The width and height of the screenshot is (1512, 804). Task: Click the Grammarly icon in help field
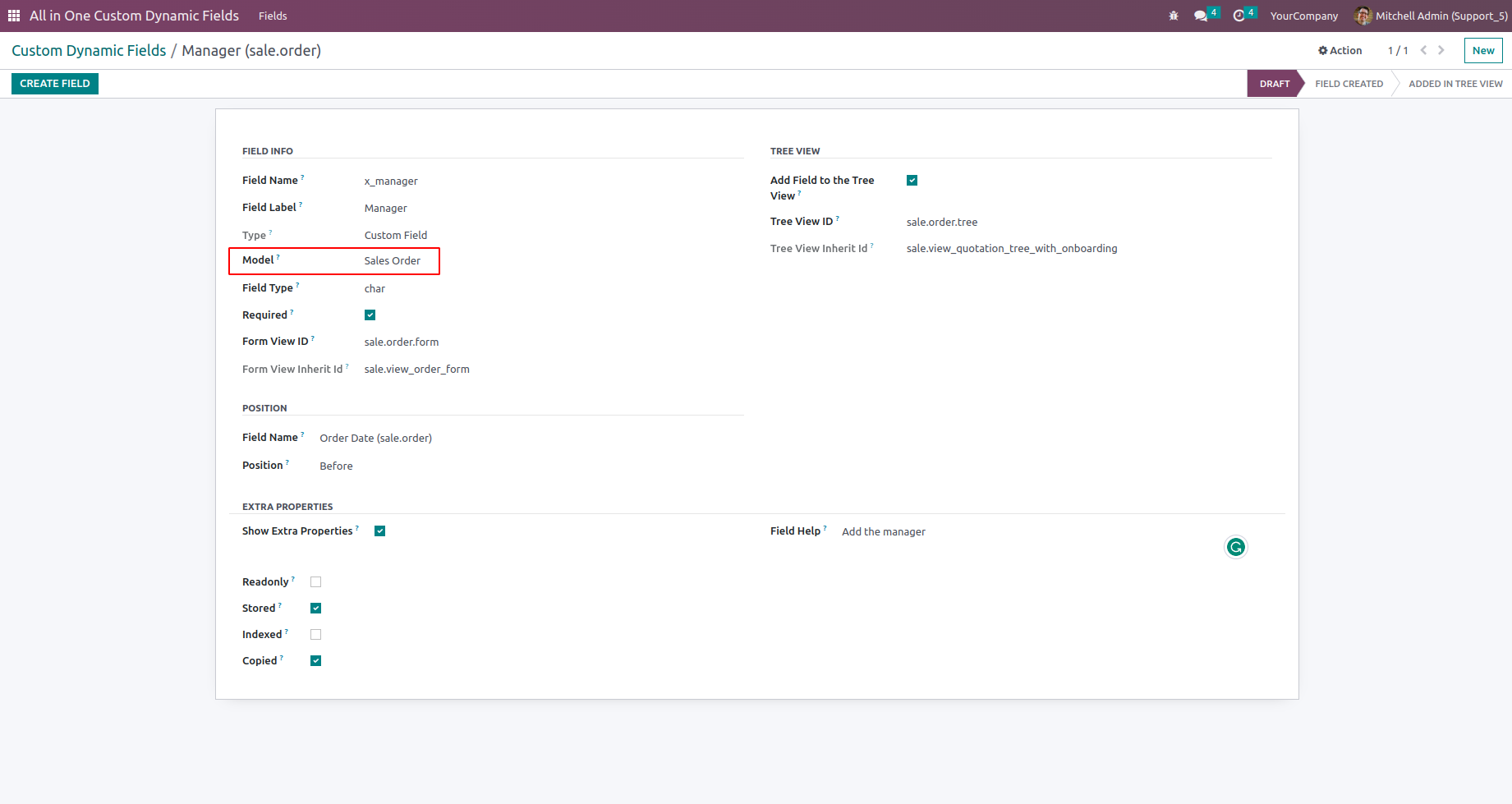point(1235,547)
